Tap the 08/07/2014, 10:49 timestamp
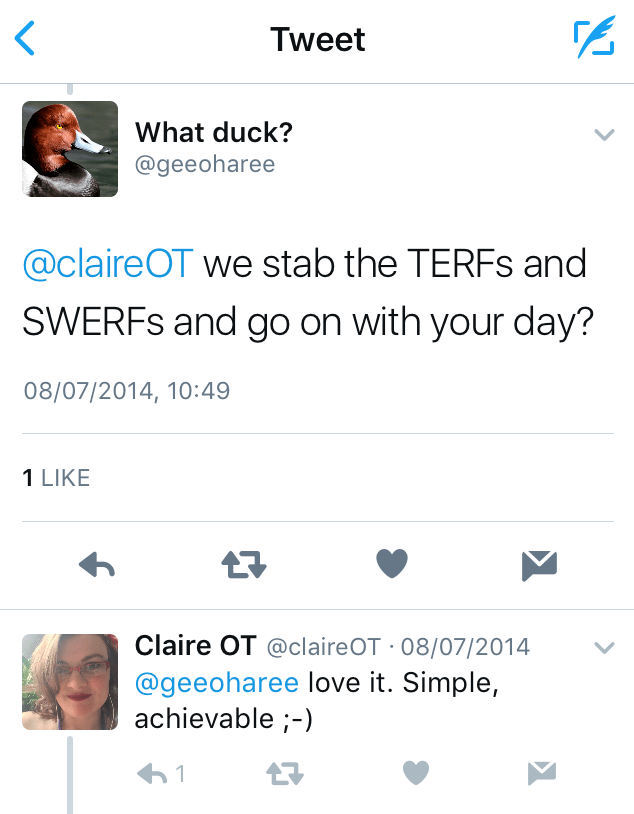The image size is (634, 814). pyautogui.click(x=127, y=389)
